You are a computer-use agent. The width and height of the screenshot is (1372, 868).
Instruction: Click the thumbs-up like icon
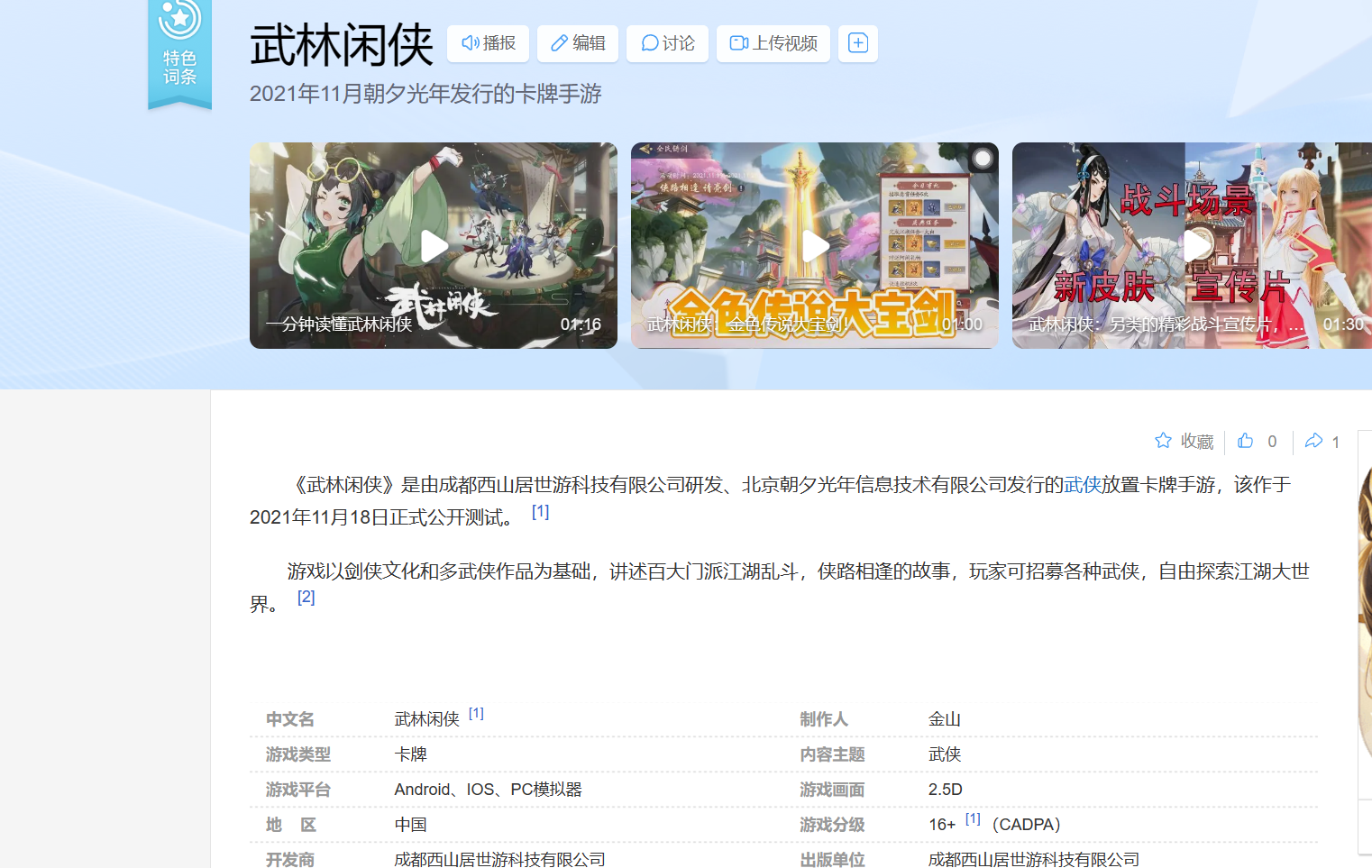coord(1246,441)
